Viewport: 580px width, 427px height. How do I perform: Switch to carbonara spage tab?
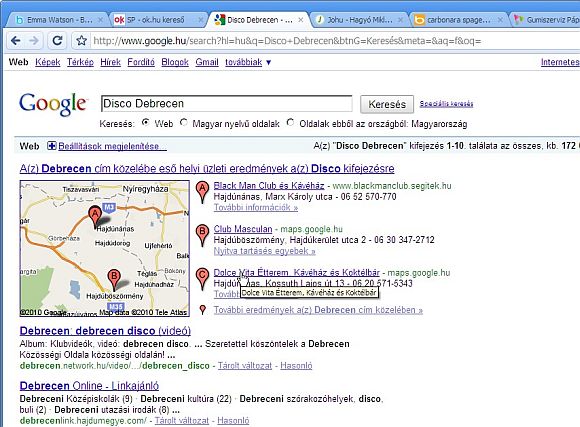click(459, 20)
